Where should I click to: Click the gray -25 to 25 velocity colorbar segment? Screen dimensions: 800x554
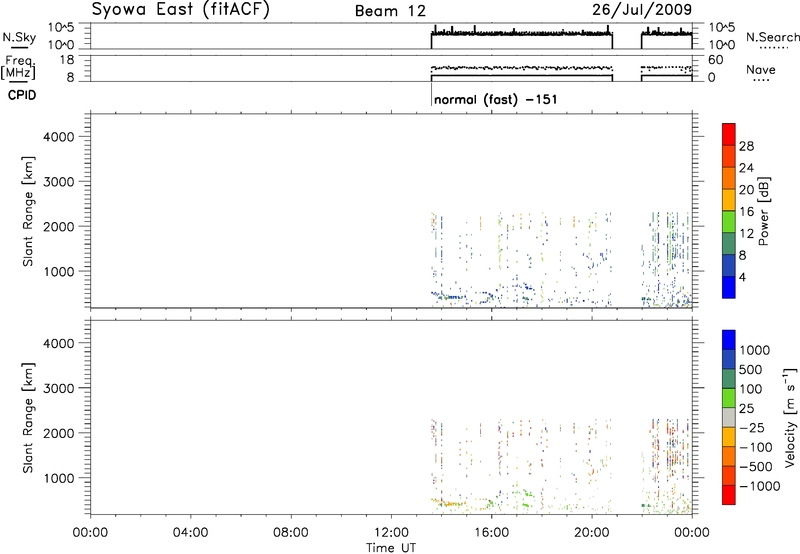pyautogui.click(x=729, y=418)
